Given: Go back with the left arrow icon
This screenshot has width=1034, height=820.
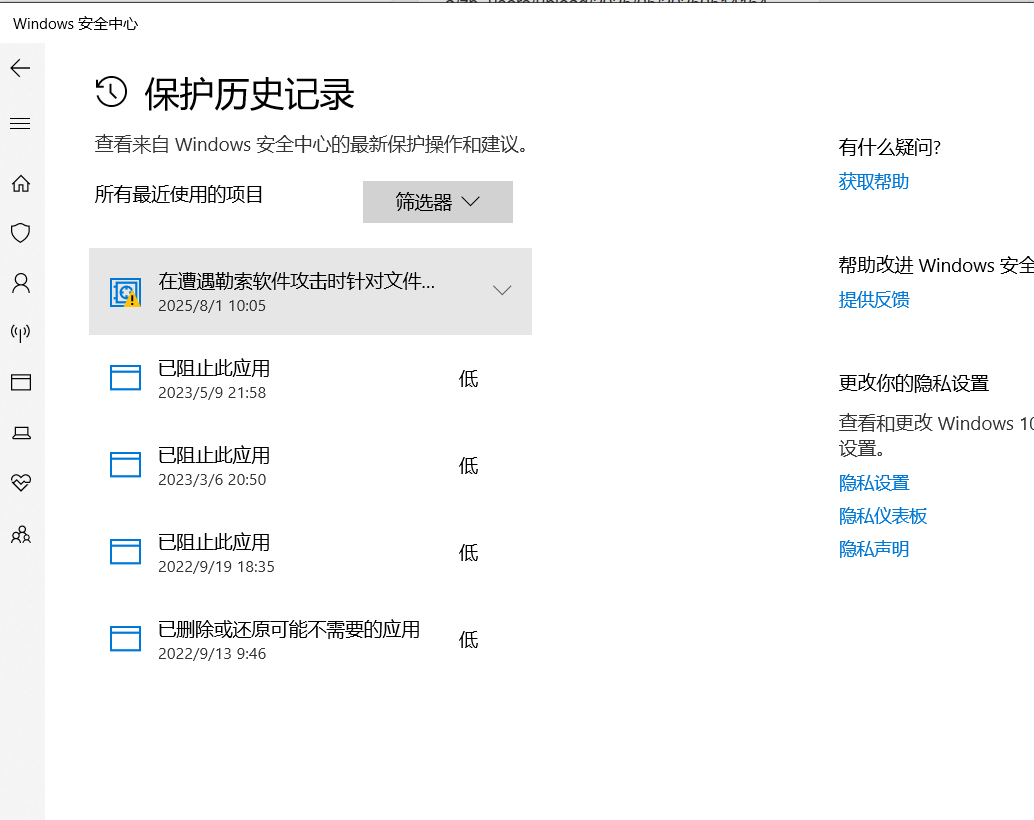Looking at the screenshot, I should click(20, 68).
